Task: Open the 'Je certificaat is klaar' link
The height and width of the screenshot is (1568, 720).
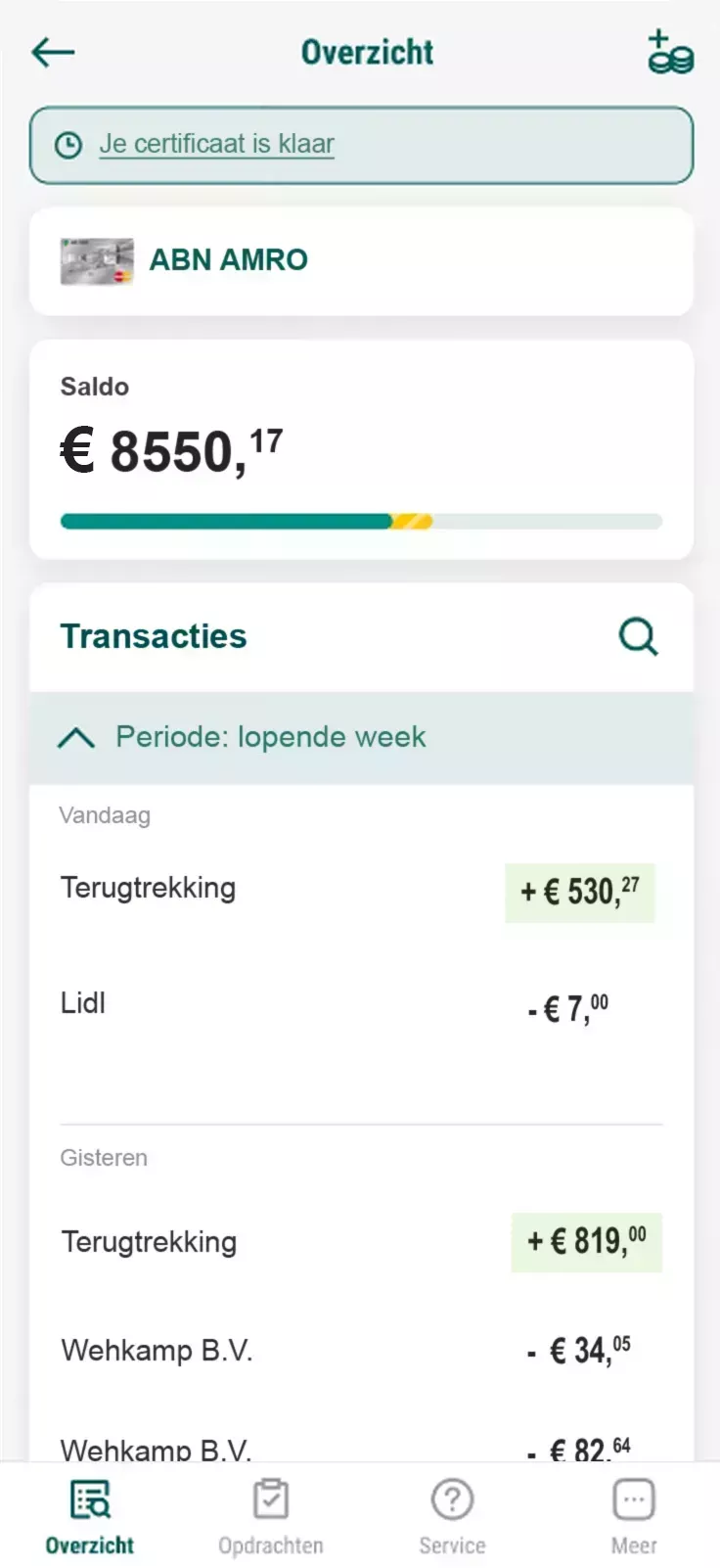Action: (x=217, y=144)
